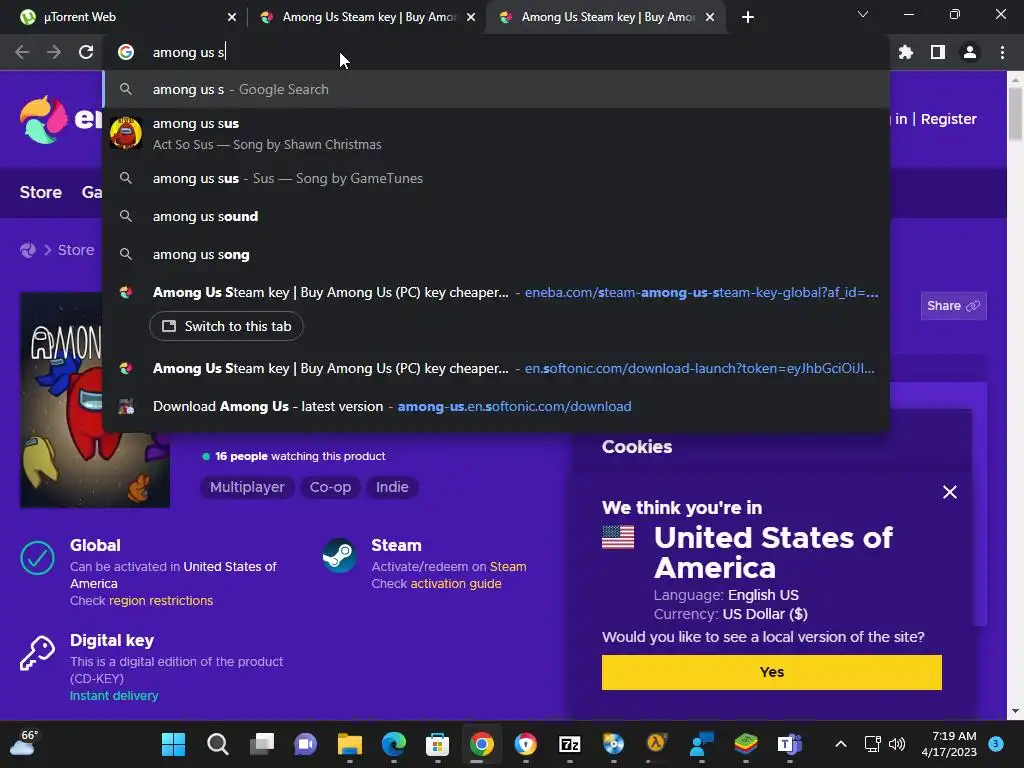This screenshot has width=1024, height=768.
Task: Select the 'among us song' suggestion
Action: pyautogui.click(x=496, y=255)
